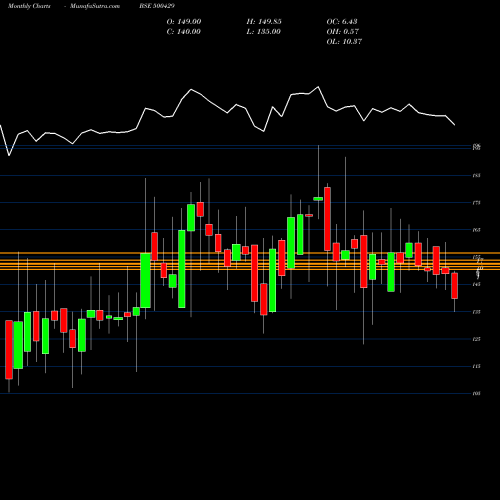The width and height of the screenshot is (500, 500).
Task: Click the "OC: 6.43" value
Action: 342,22
